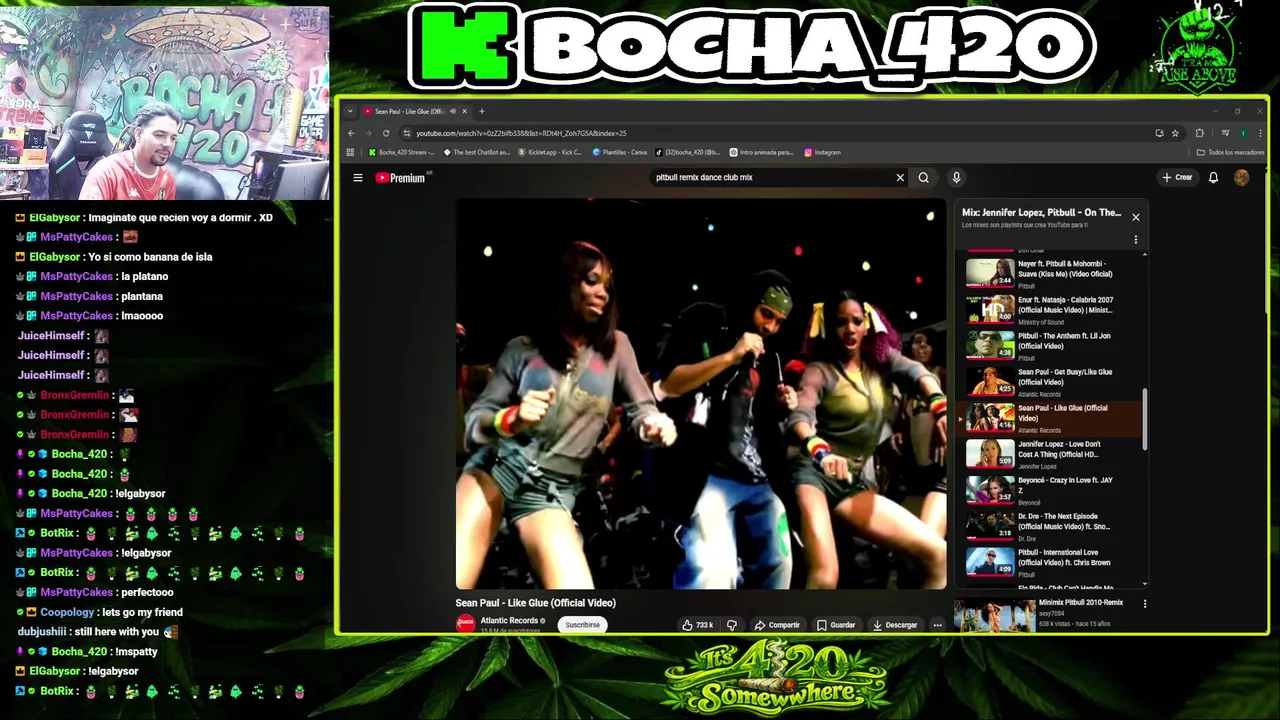The width and height of the screenshot is (1280, 720).
Task: Close the Sean Paul browser tab
Action: click(x=464, y=111)
